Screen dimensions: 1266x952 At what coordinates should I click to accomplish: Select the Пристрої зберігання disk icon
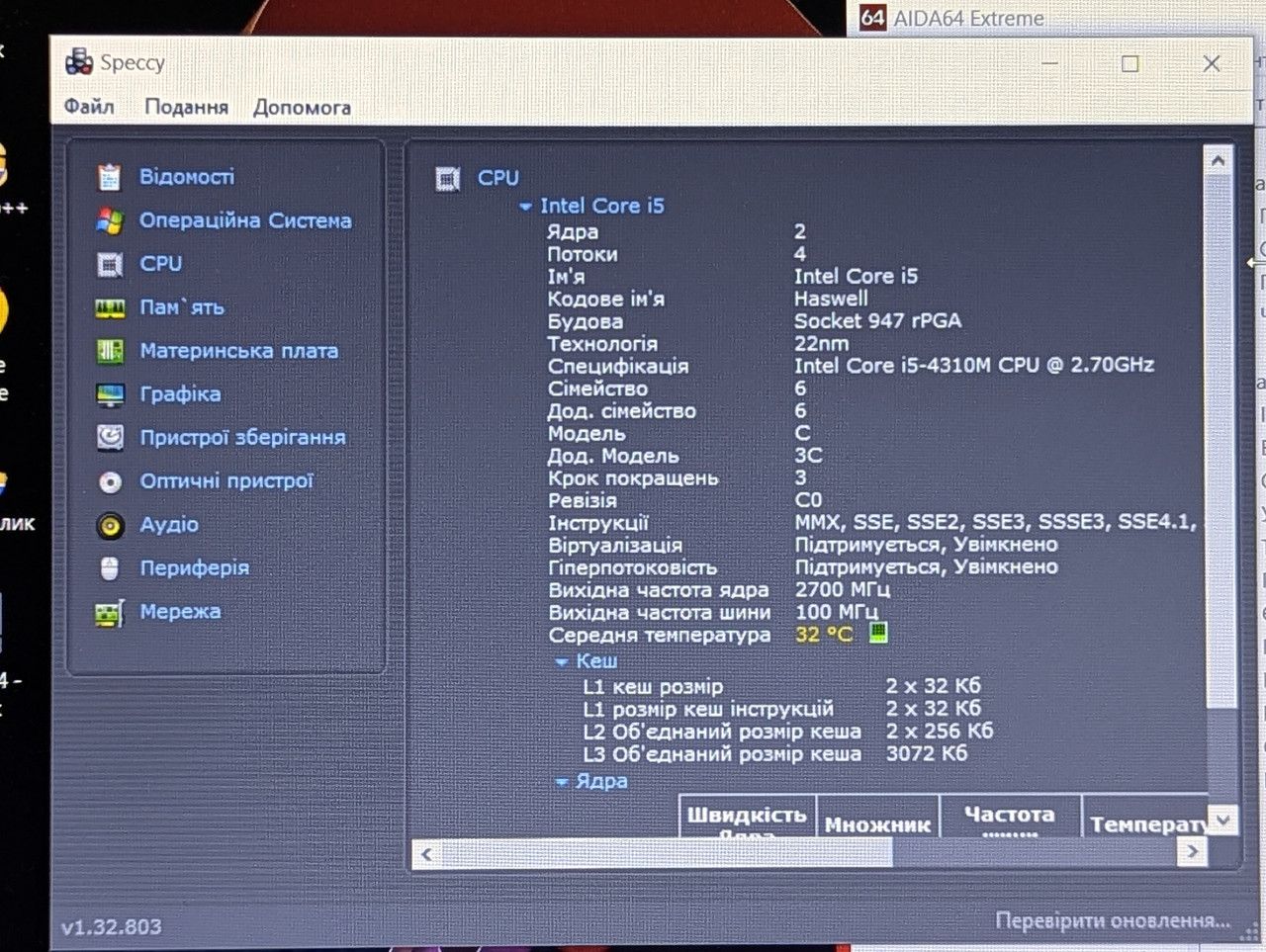109,437
